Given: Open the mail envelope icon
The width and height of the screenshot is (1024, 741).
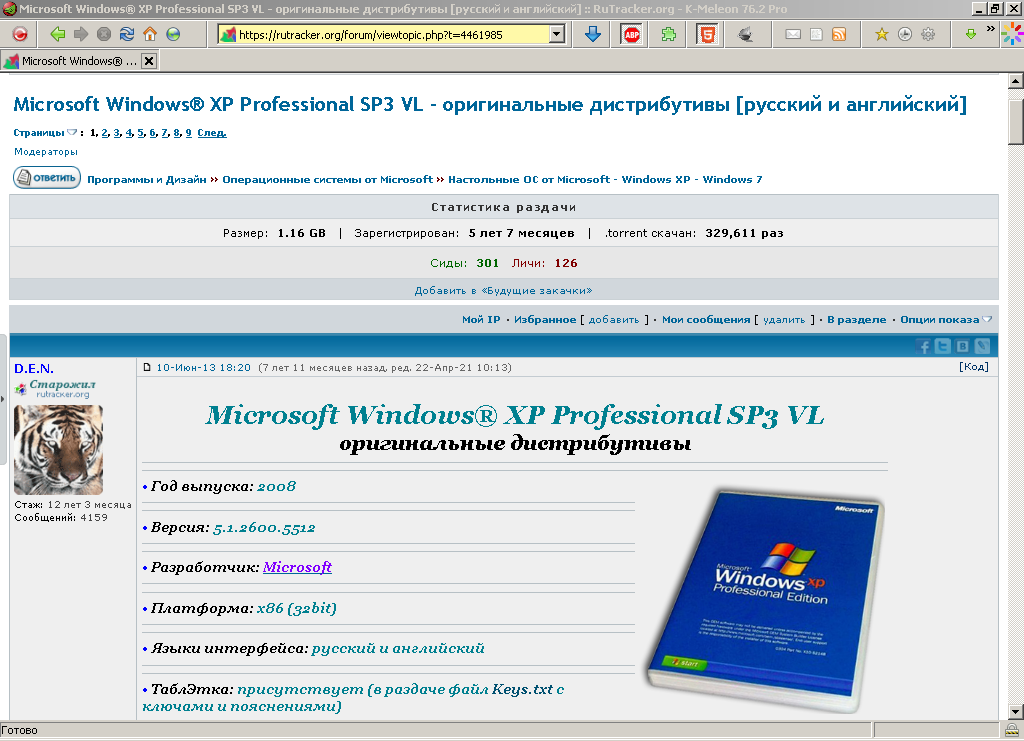Looking at the screenshot, I should 793,34.
